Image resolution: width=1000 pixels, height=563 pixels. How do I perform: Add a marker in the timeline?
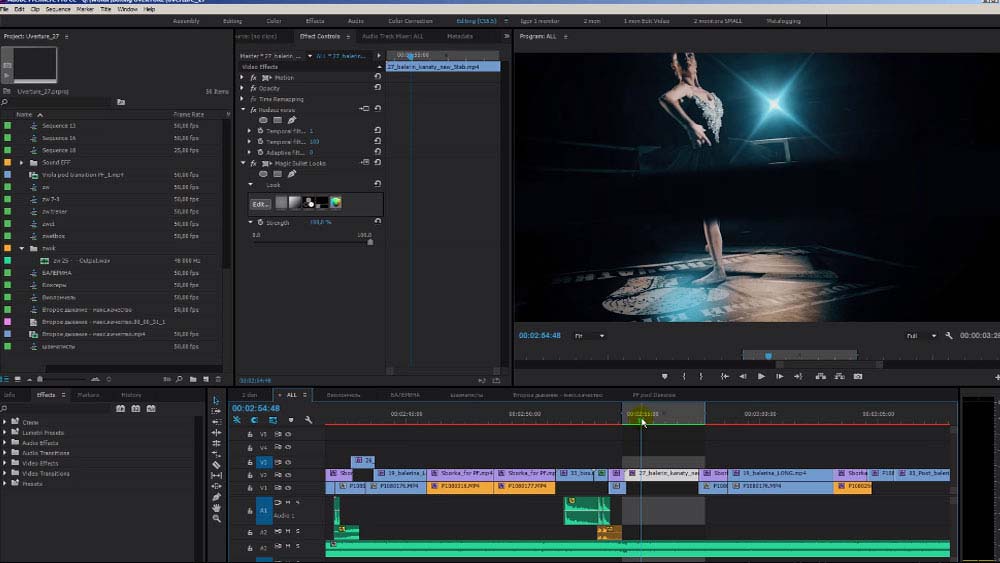click(291, 420)
